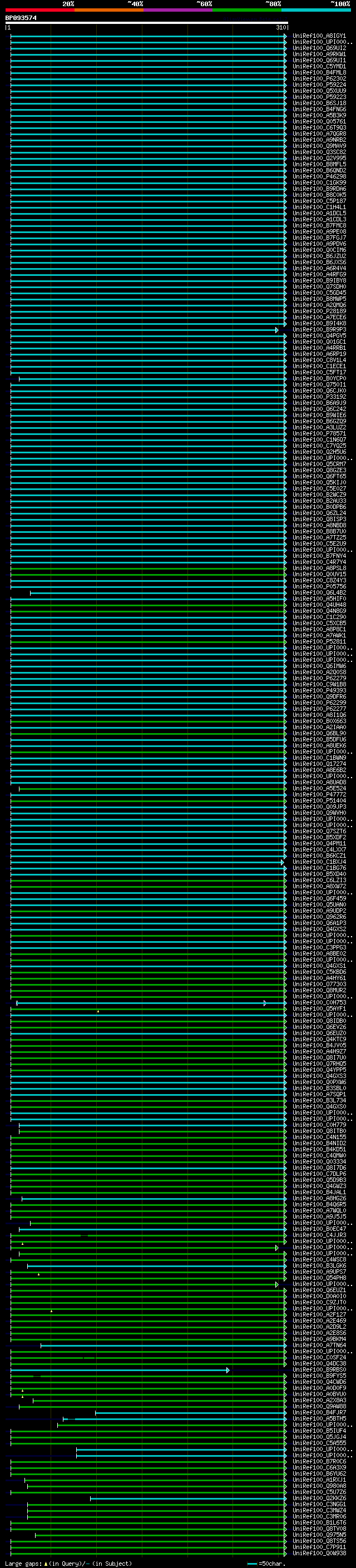Select the UniRef100_B0YCP0 hit label

pyautogui.click(x=319, y=379)
